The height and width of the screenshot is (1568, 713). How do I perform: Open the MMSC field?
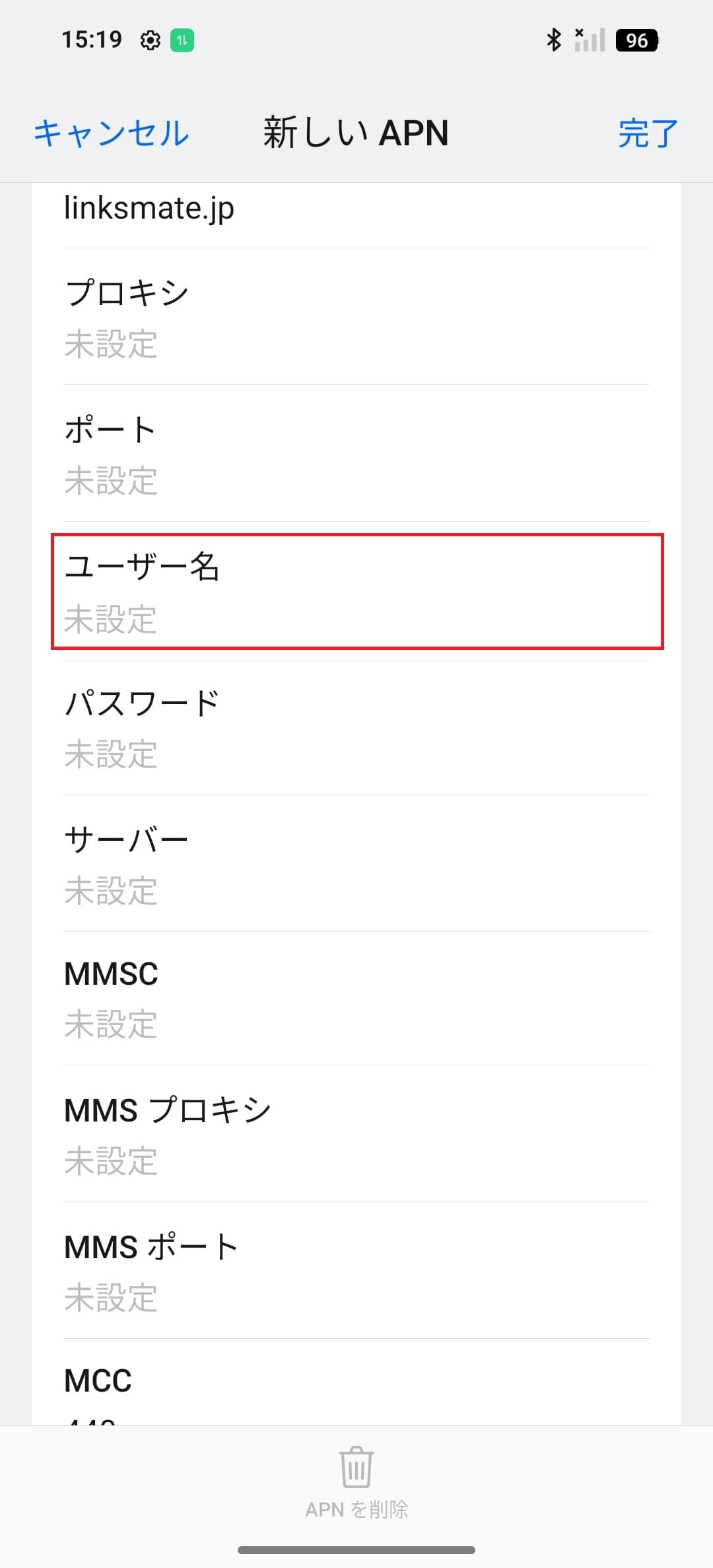coord(356,999)
